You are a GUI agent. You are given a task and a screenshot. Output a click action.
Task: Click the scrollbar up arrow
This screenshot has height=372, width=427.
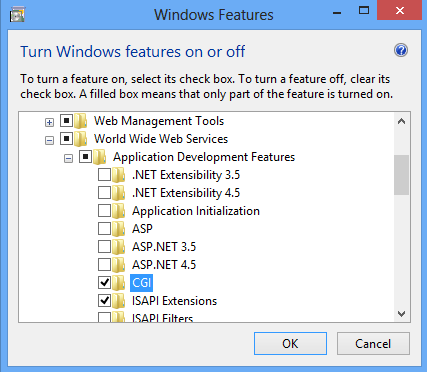pos(401,121)
